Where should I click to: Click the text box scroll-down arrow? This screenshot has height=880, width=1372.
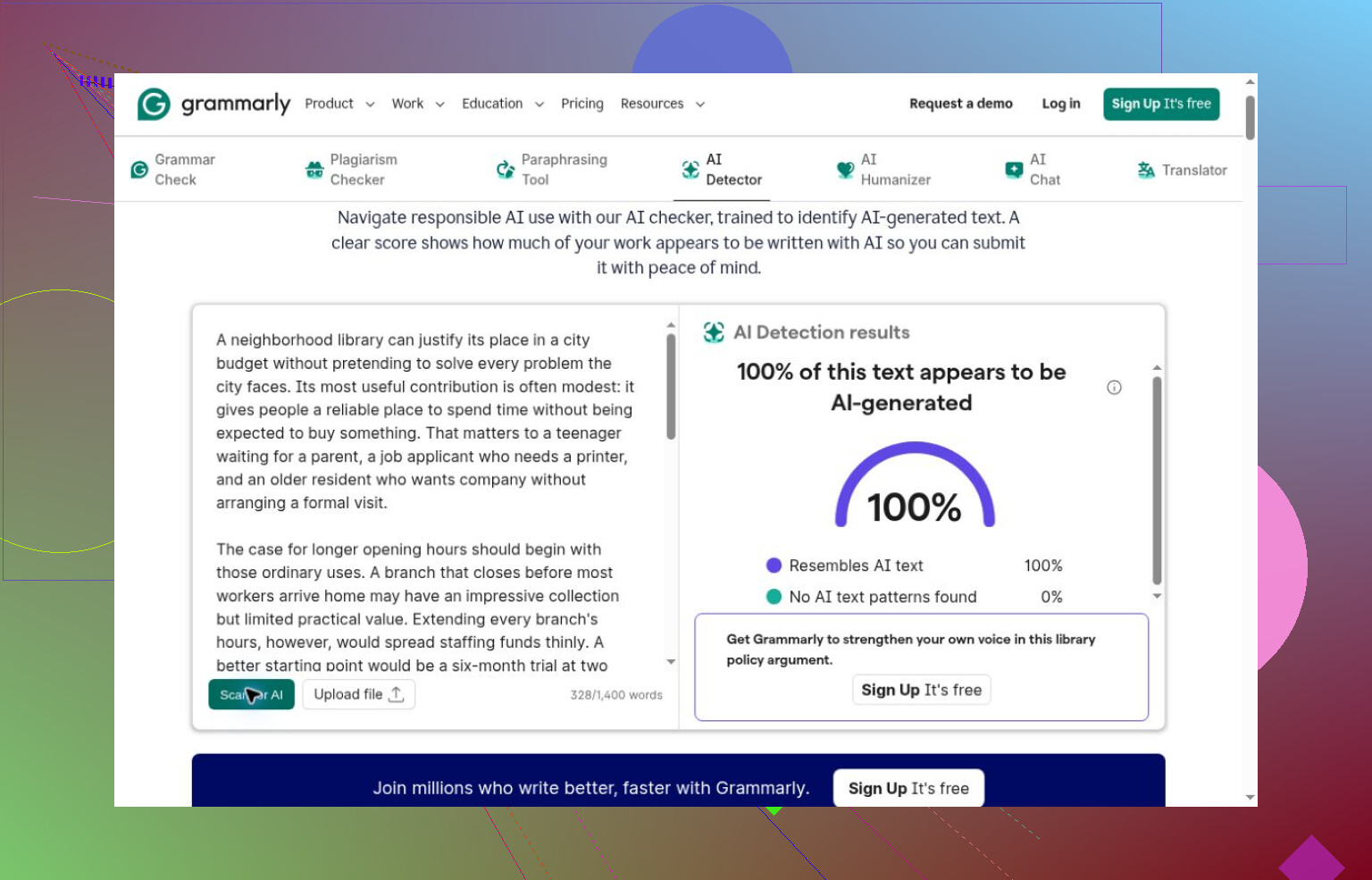click(x=671, y=662)
